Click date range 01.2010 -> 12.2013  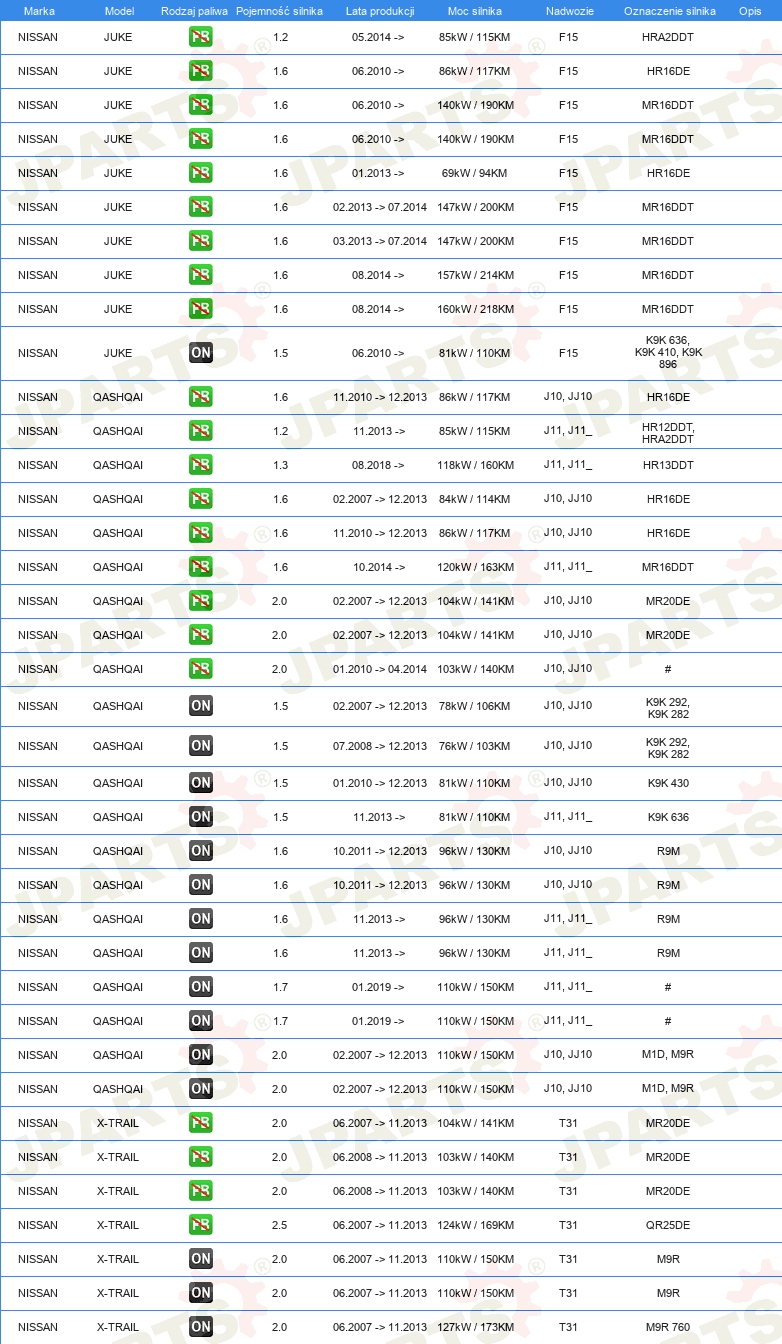pos(380,783)
